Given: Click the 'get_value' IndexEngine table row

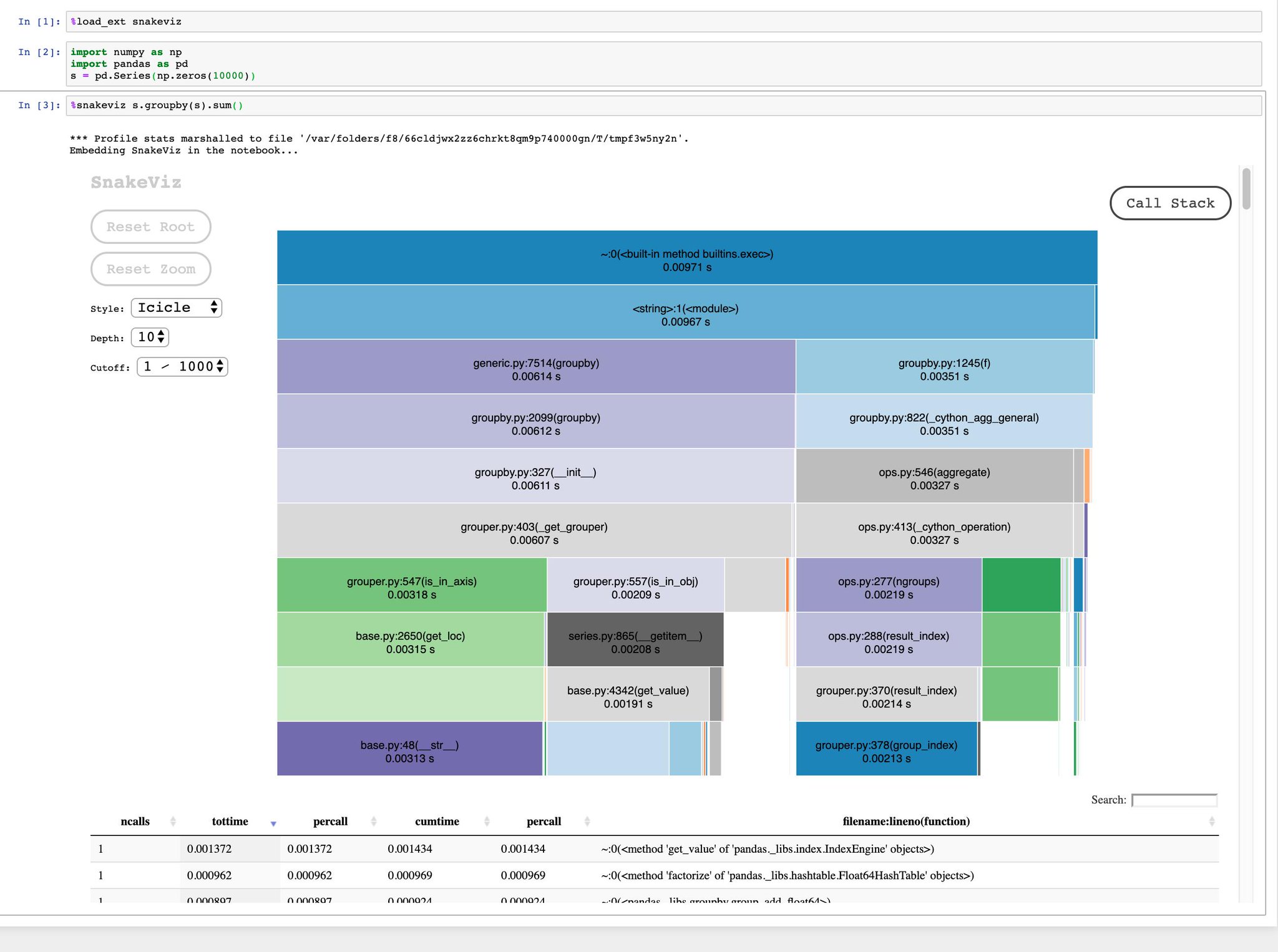Looking at the screenshot, I should (x=655, y=849).
